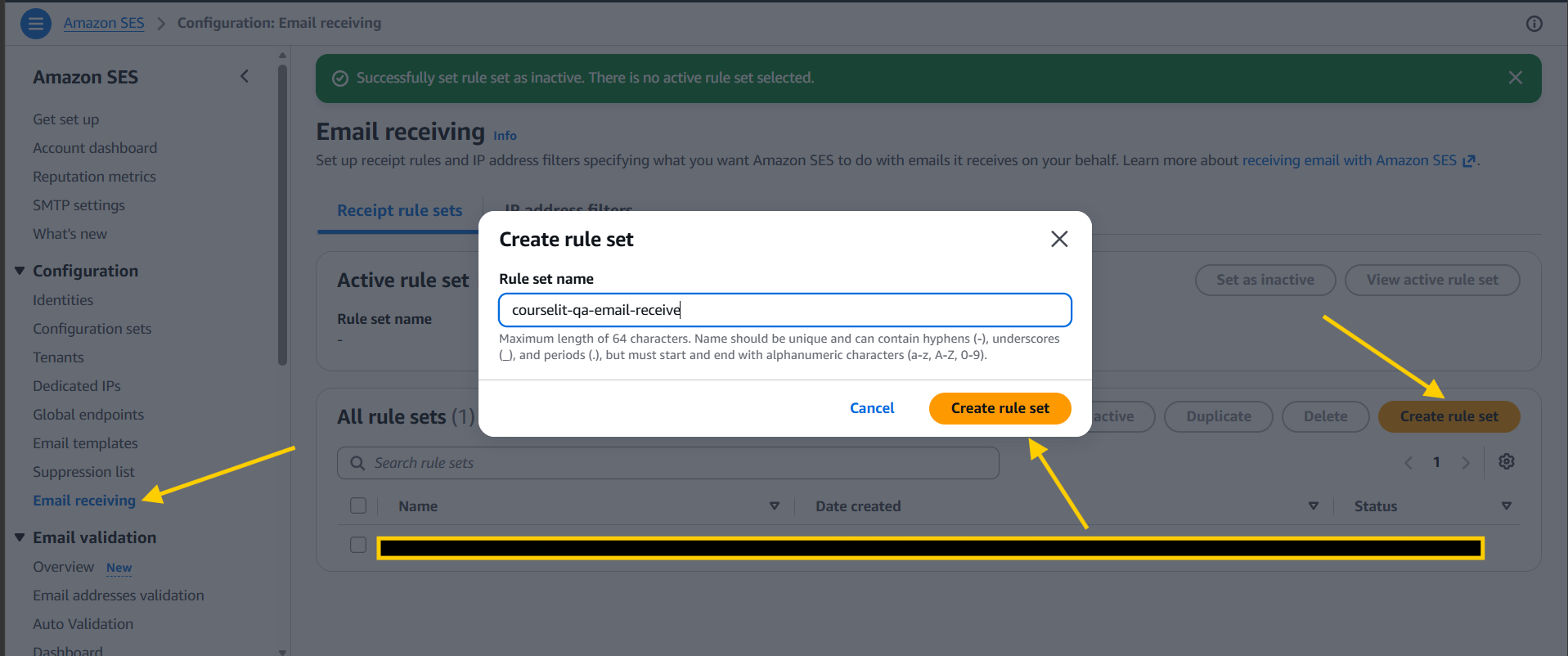Screen dimensions: 1568x656
Task: Open the Info link beside Email receiving
Action: pyautogui.click(x=505, y=136)
